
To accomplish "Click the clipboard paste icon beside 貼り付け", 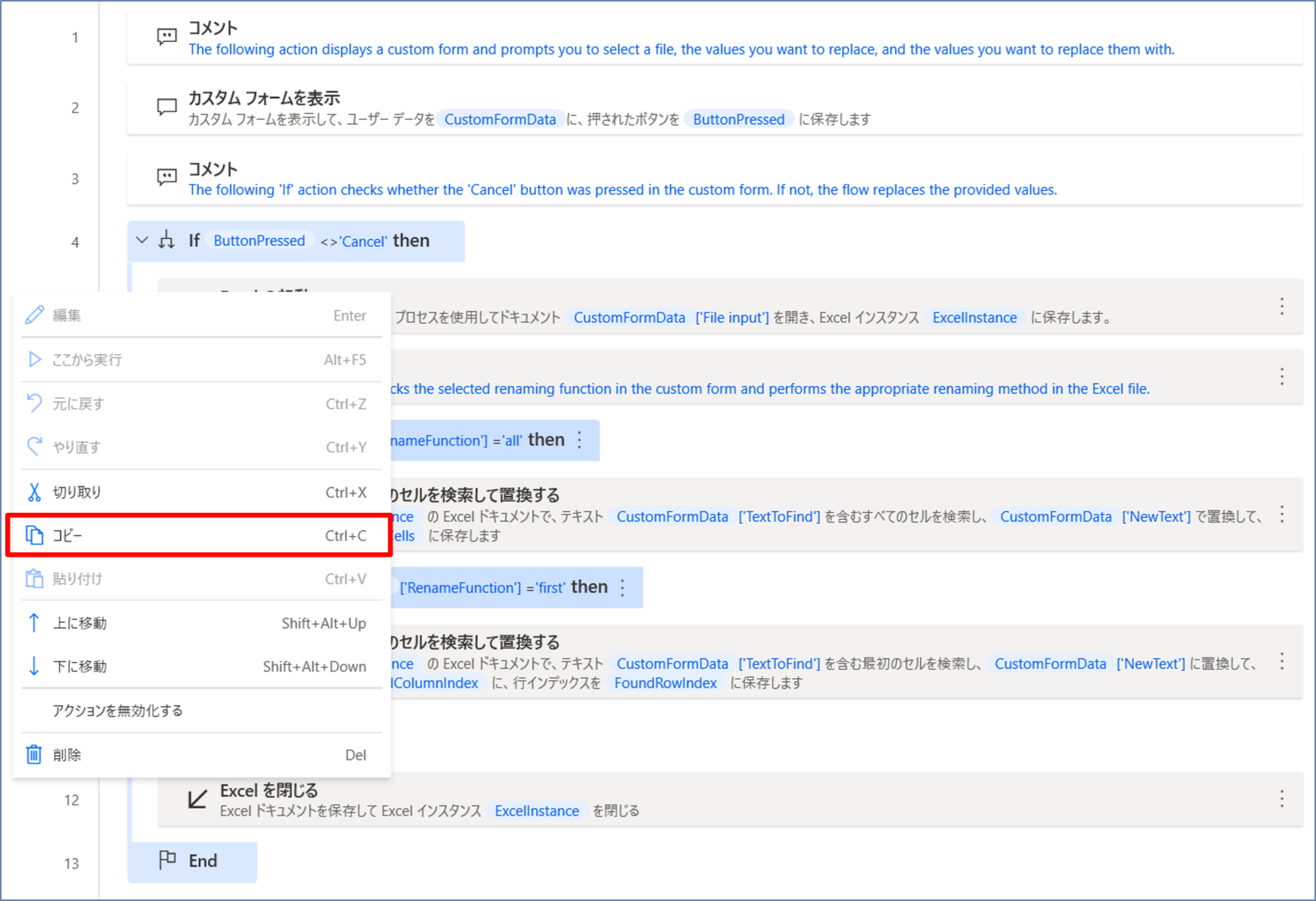I will point(34,578).
